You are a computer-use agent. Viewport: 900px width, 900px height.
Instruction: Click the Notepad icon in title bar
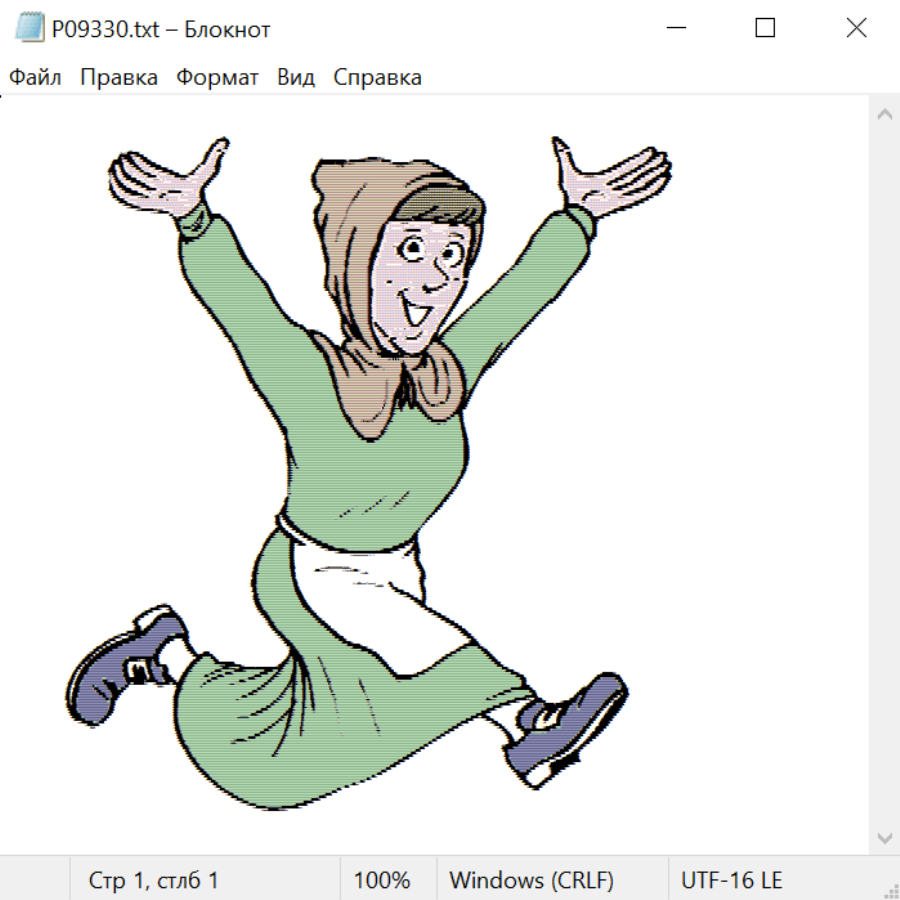[x=30, y=29]
